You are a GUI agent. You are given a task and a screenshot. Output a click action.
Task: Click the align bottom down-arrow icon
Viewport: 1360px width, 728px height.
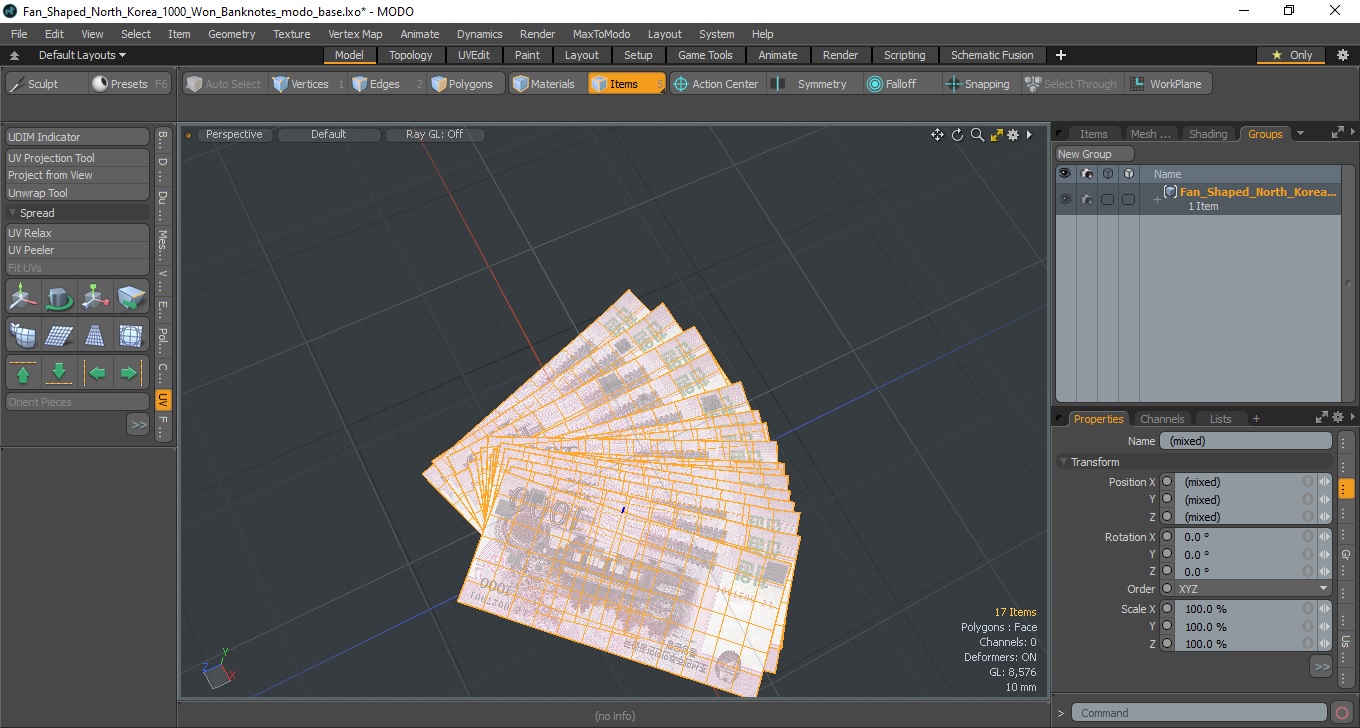[60, 373]
